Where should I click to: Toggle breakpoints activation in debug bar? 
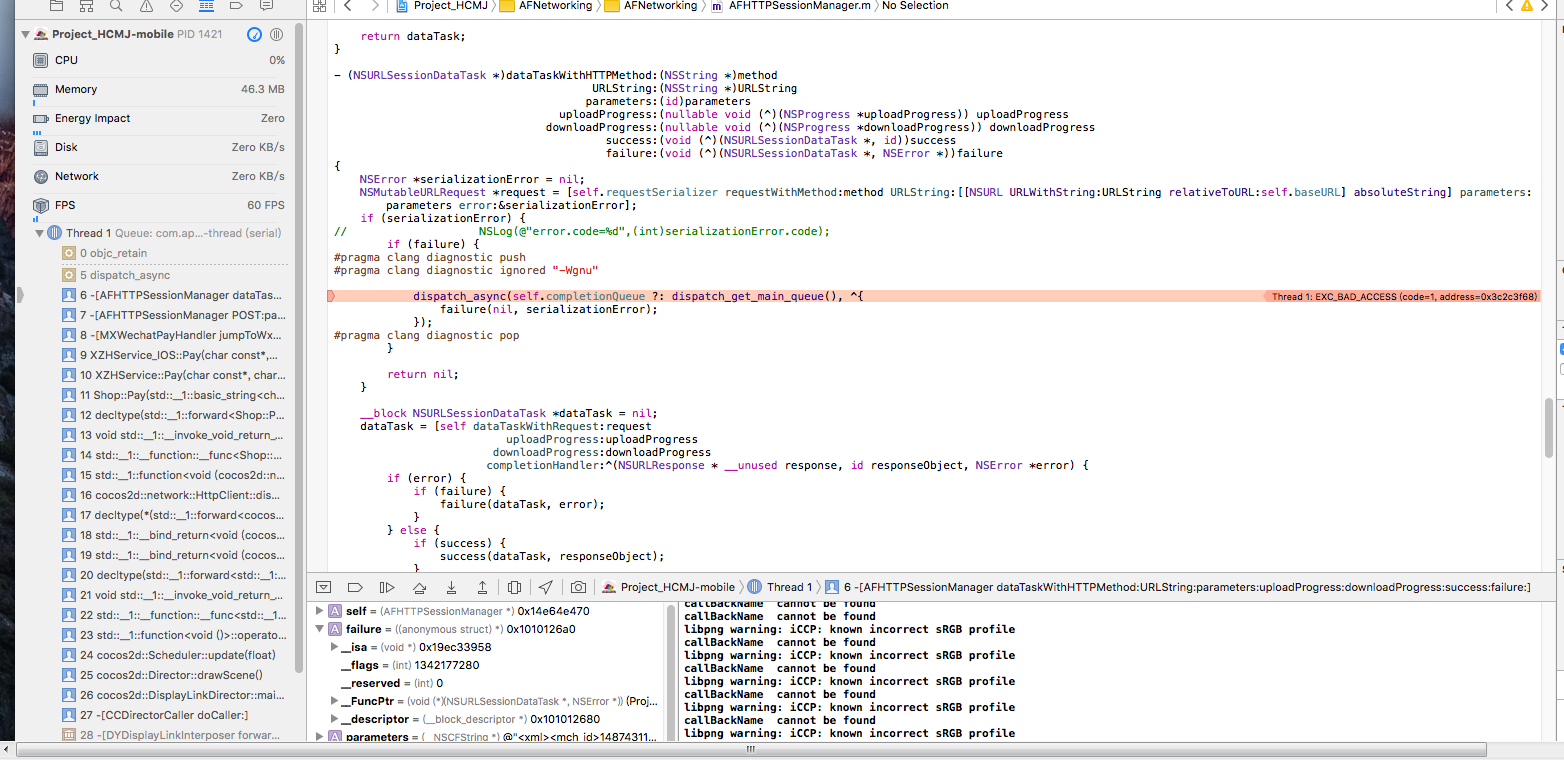pos(355,587)
